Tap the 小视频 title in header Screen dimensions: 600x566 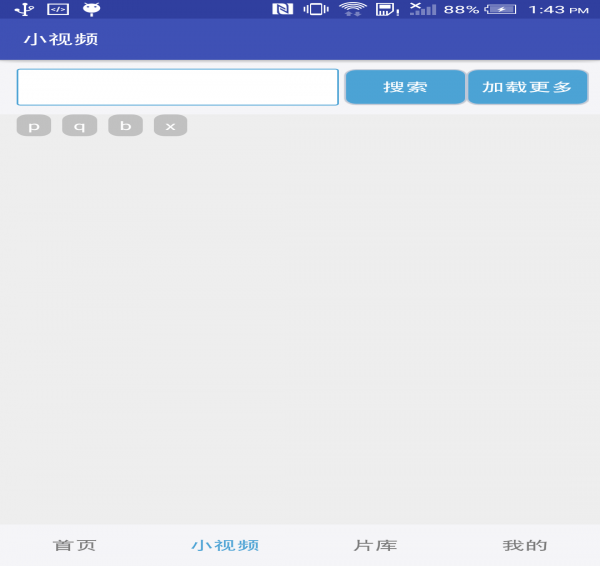point(61,39)
